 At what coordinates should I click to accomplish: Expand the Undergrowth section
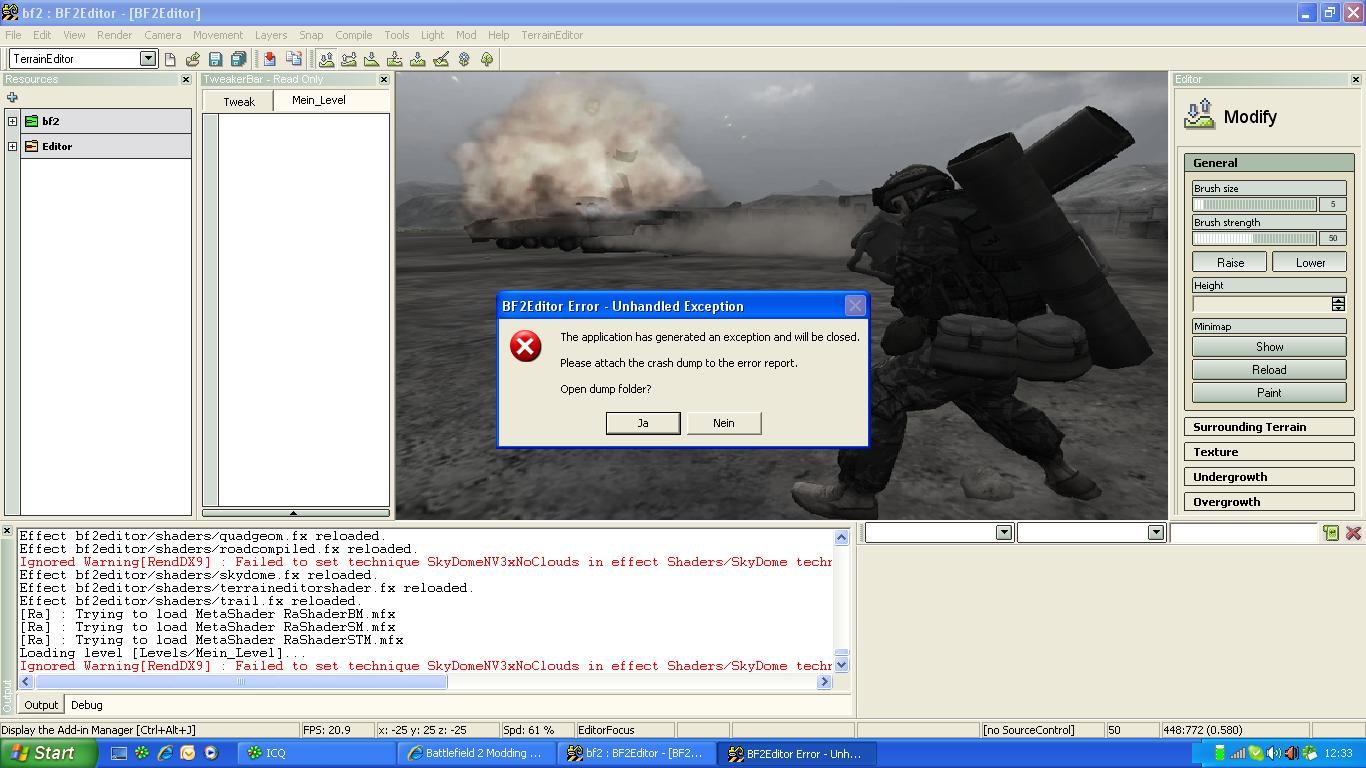[x=1269, y=477]
